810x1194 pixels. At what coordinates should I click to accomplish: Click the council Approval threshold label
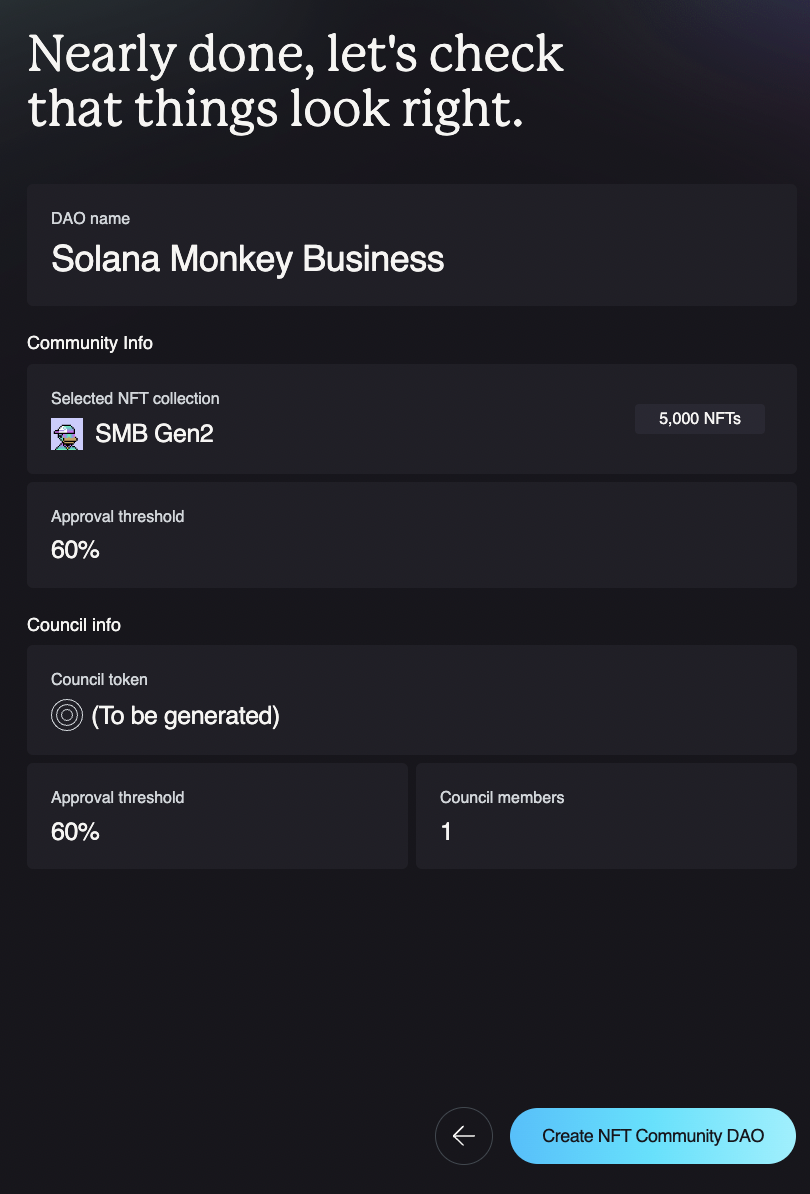[117, 797]
